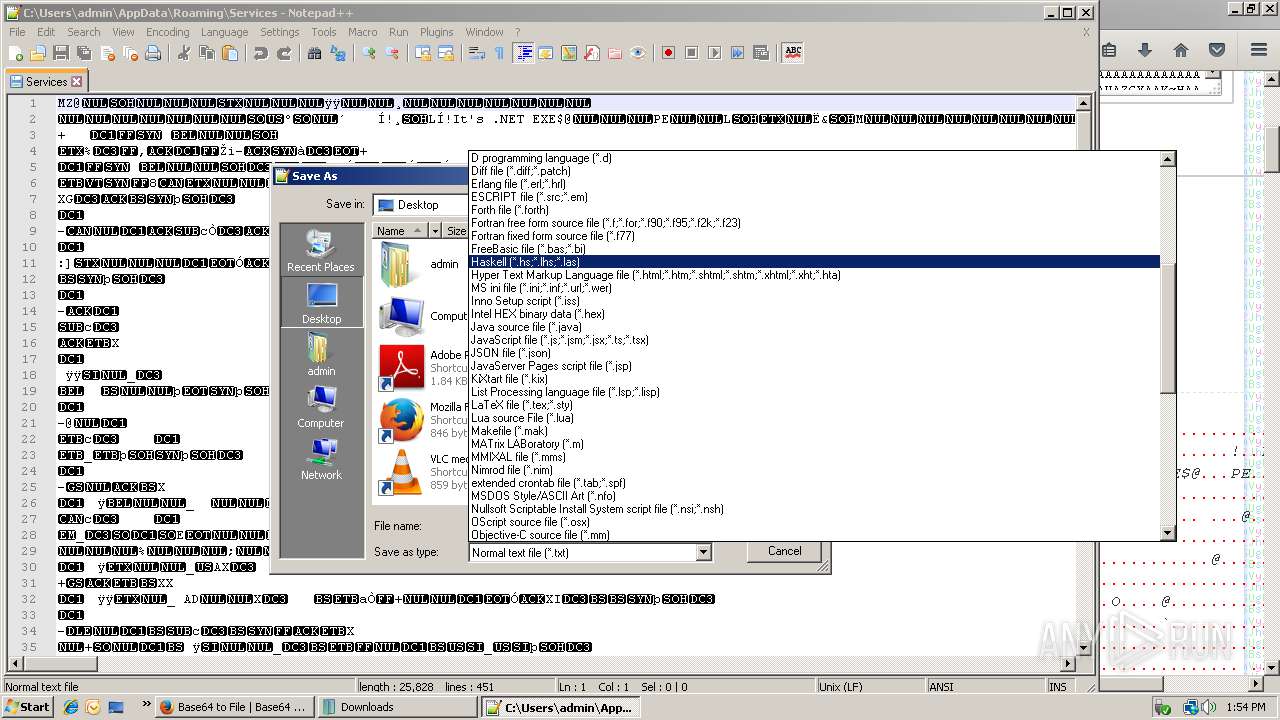Click the Start Recording macro icon

668,53
